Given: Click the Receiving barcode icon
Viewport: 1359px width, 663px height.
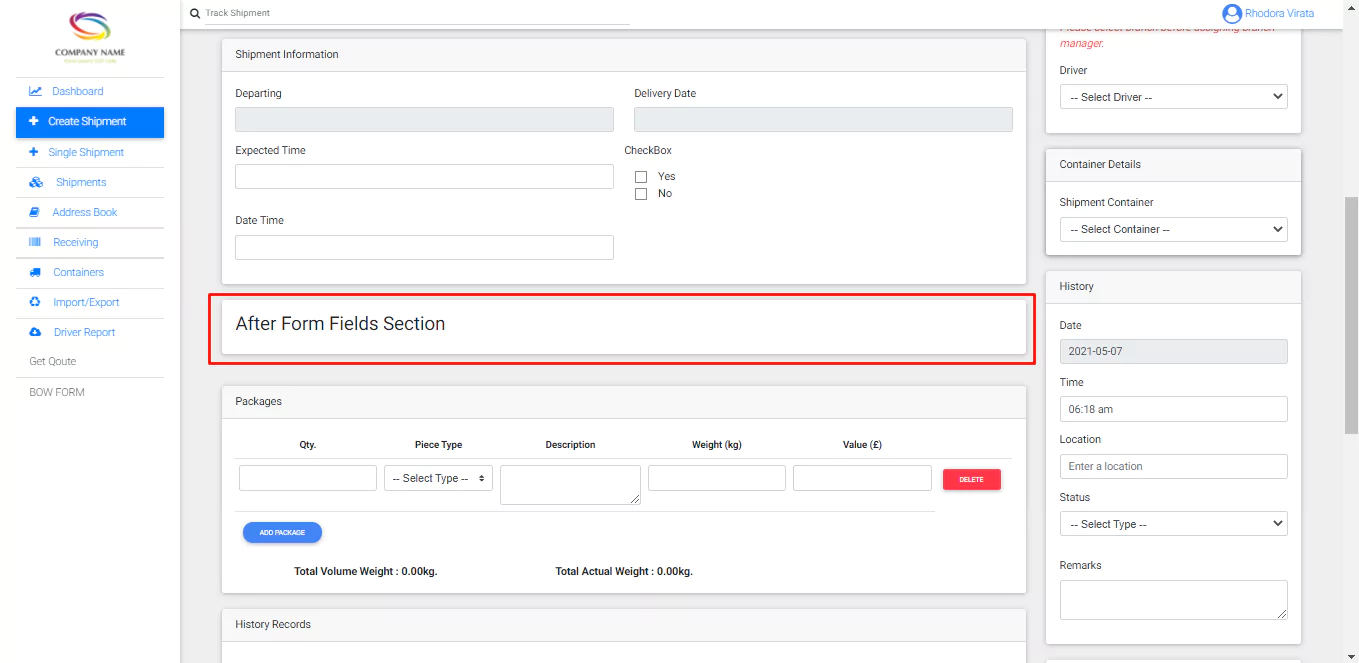Looking at the screenshot, I should click(35, 242).
